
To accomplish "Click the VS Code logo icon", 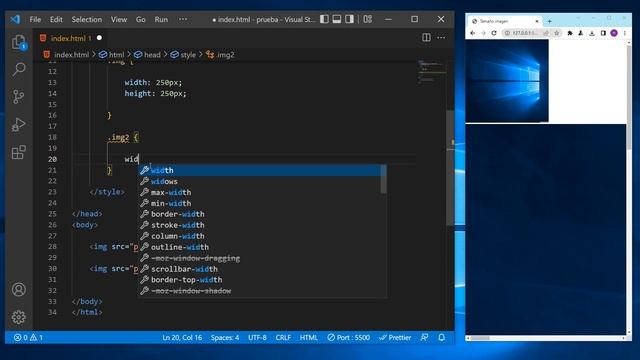I will [x=15, y=19].
